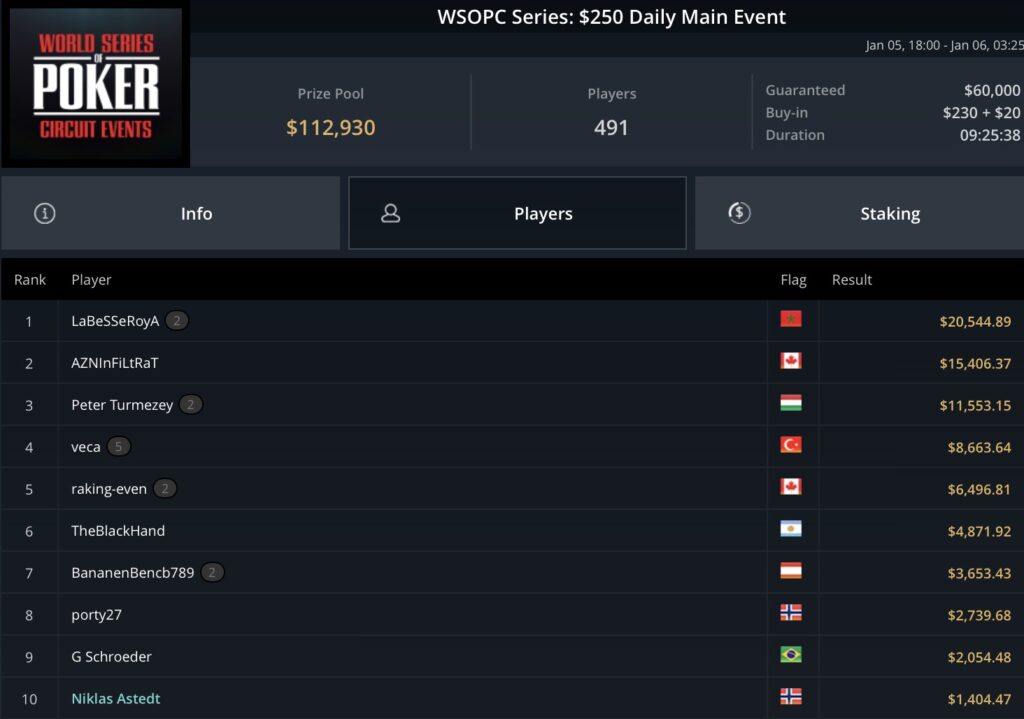1024x719 pixels.
Task: Click the info circle icon
Action: (44, 213)
